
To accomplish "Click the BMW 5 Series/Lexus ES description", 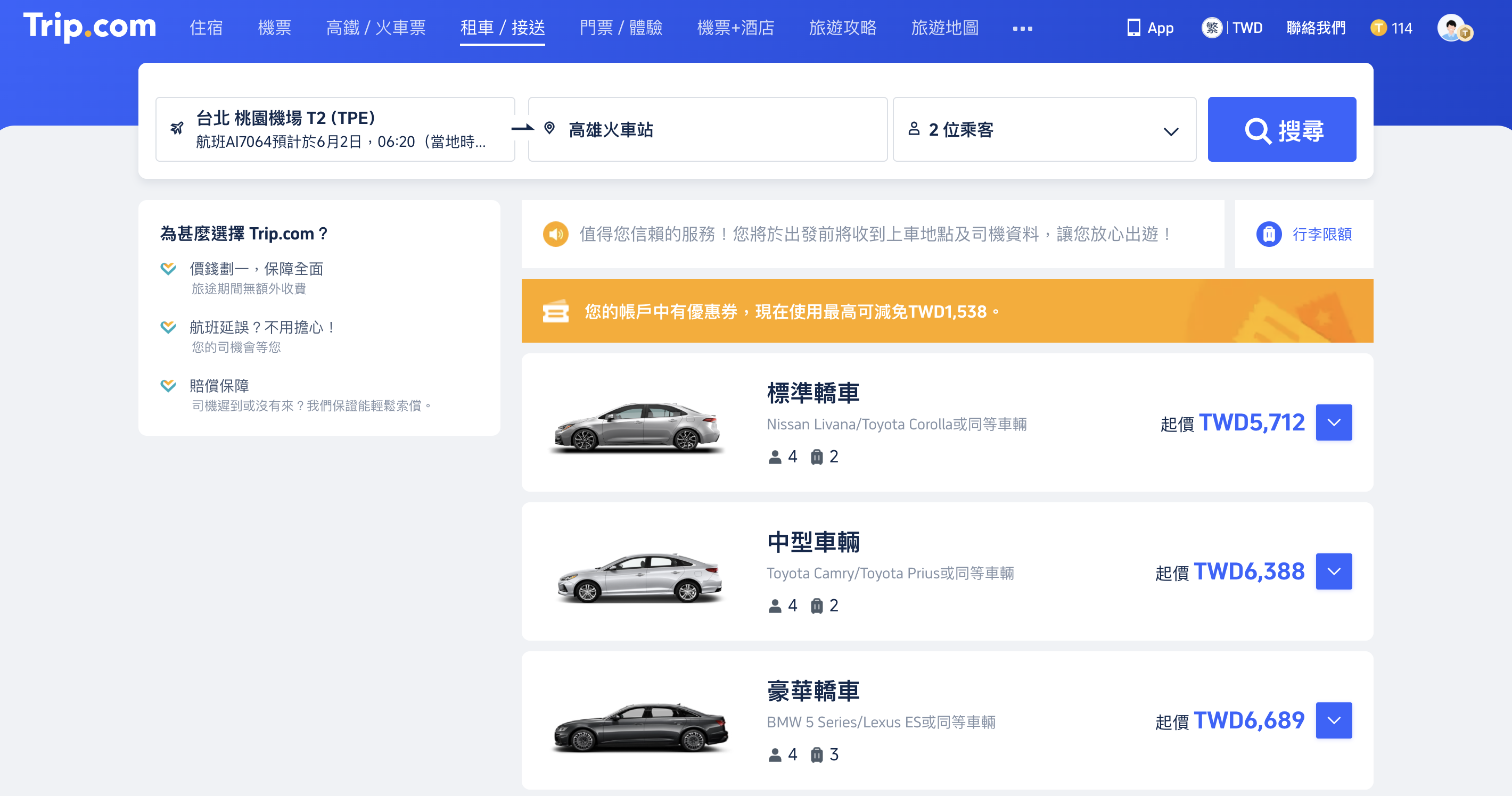I will pos(881,722).
